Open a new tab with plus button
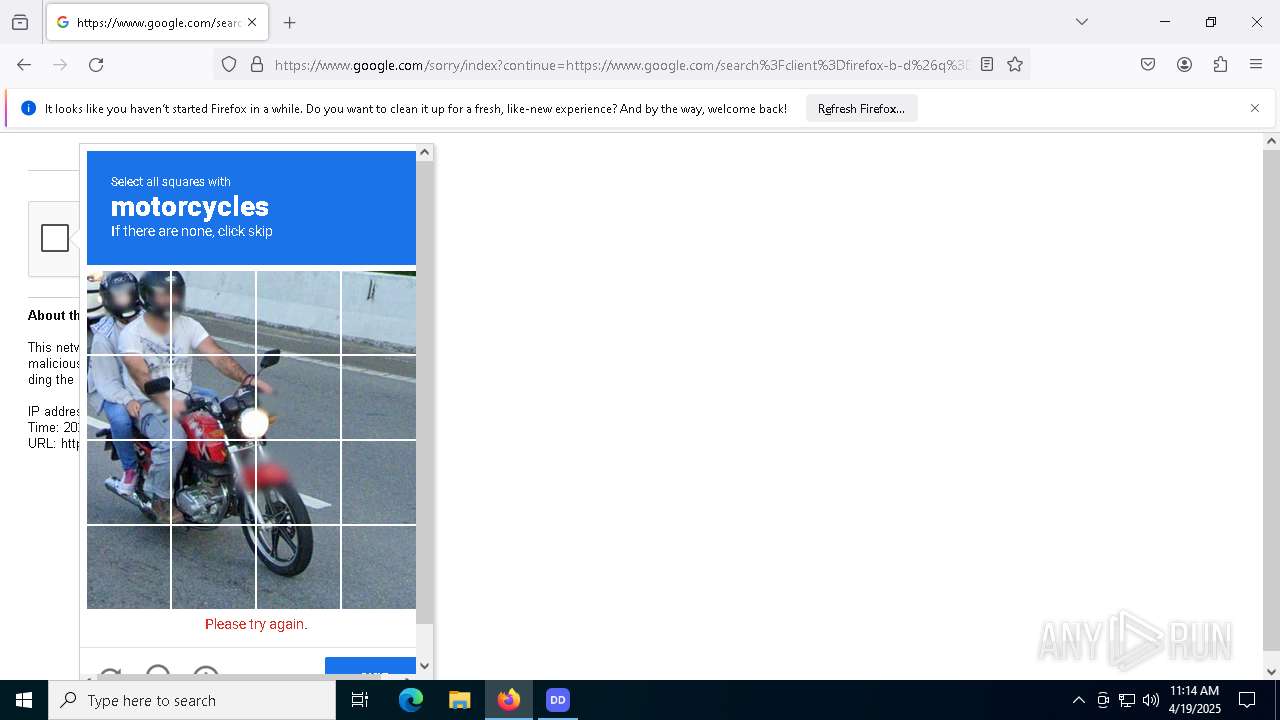1280x720 pixels. (x=290, y=22)
